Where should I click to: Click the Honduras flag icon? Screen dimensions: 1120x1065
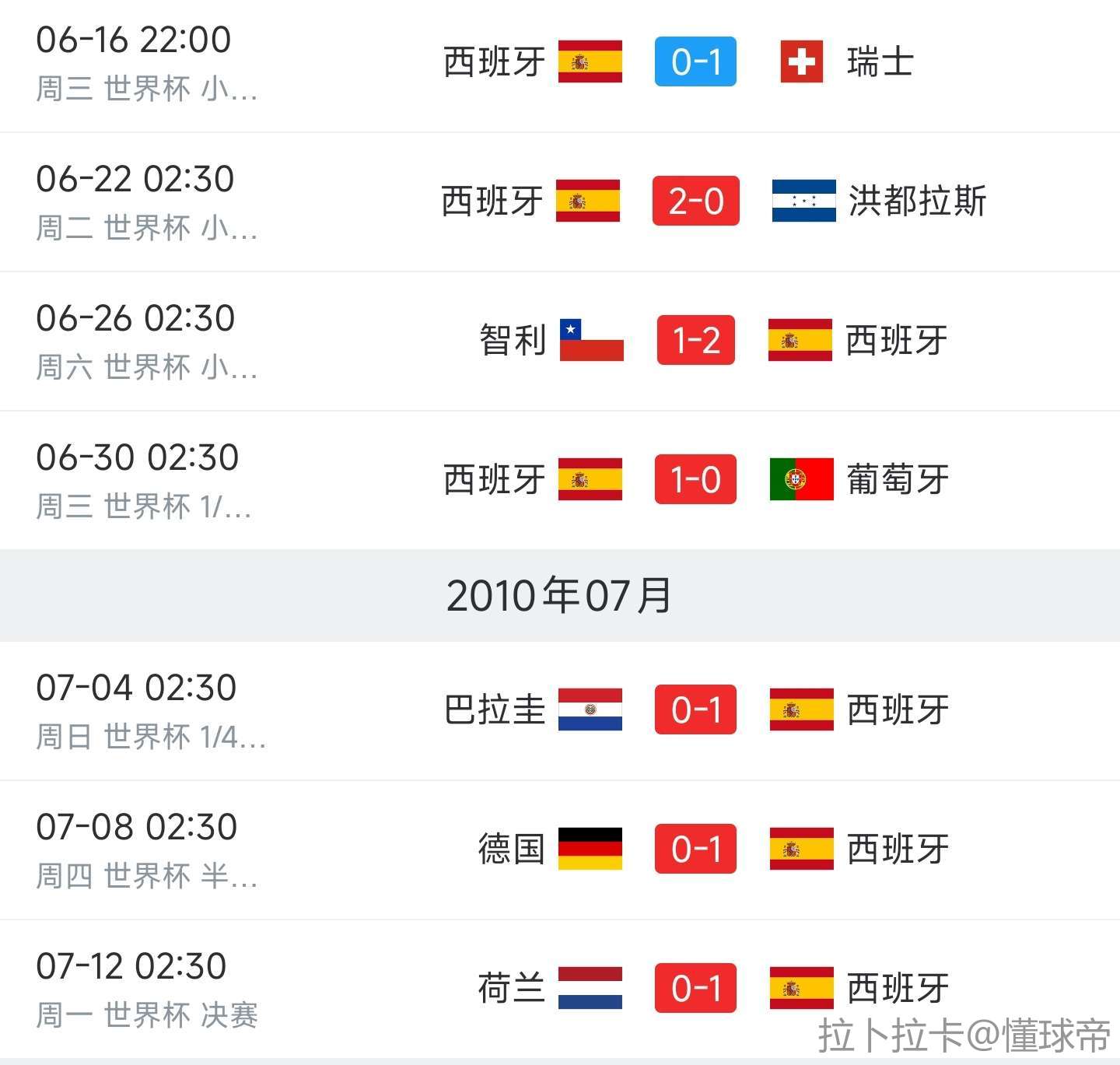click(x=803, y=201)
